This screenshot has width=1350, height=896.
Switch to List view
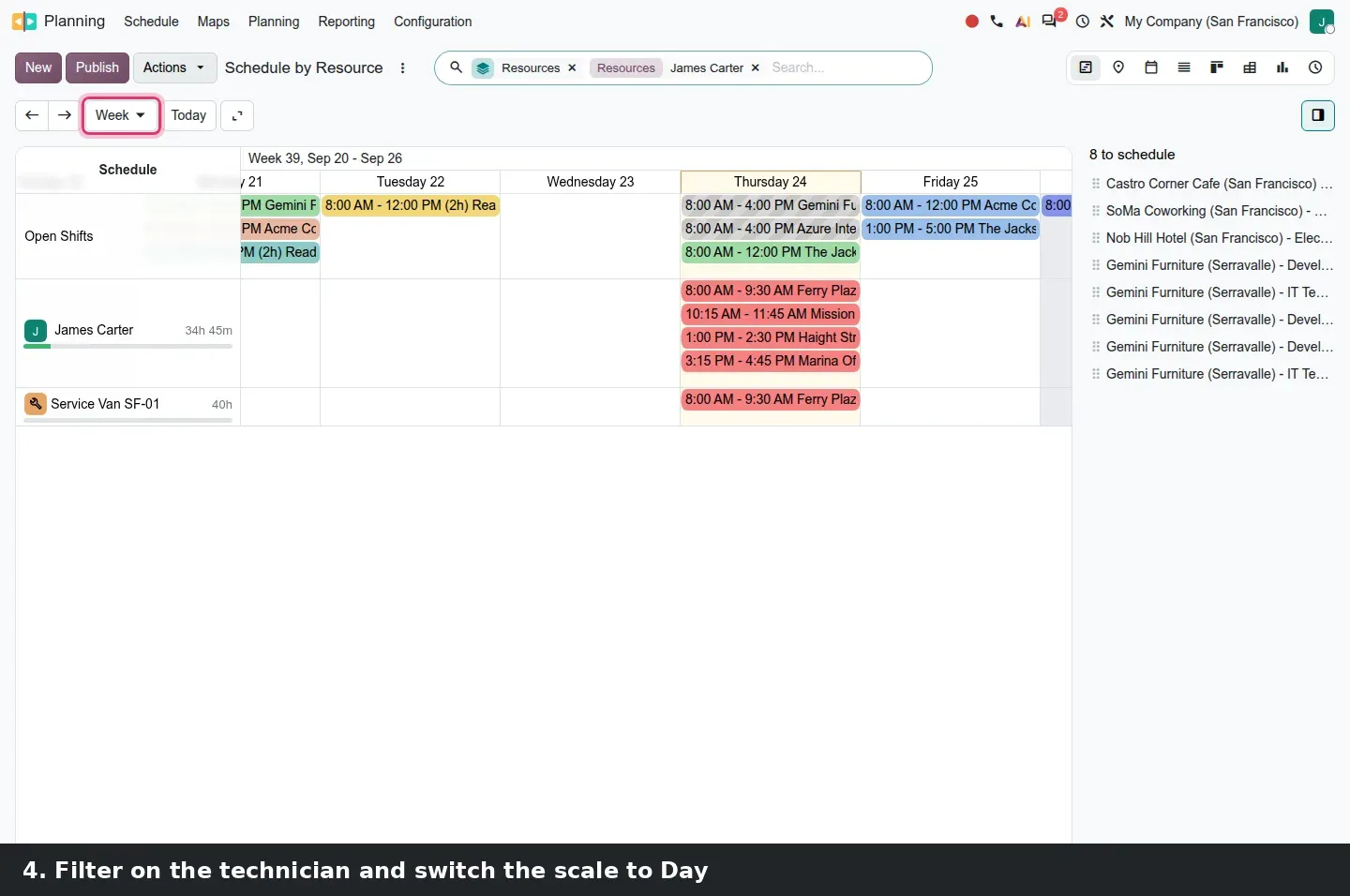pyautogui.click(x=1184, y=67)
